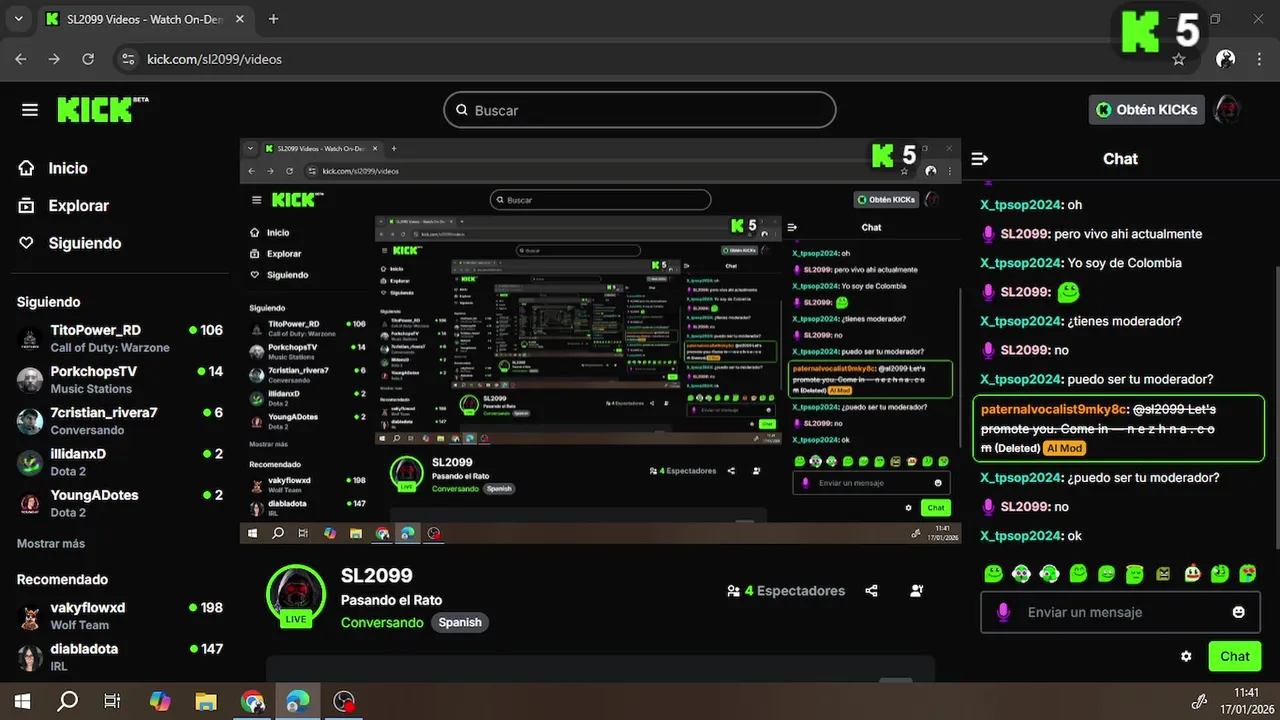The height and width of the screenshot is (720, 1280).
Task: Open File Explorer from taskbar
Action: click(205, 702)
